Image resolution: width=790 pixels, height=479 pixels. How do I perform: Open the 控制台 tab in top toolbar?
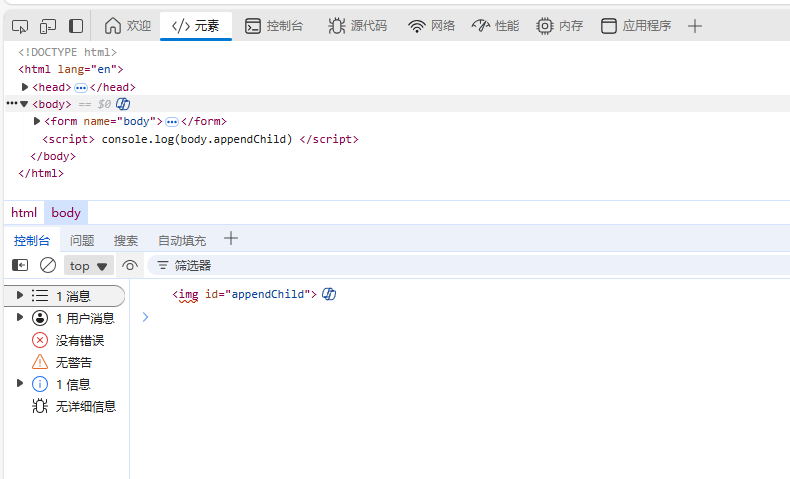tap(274, 26)
